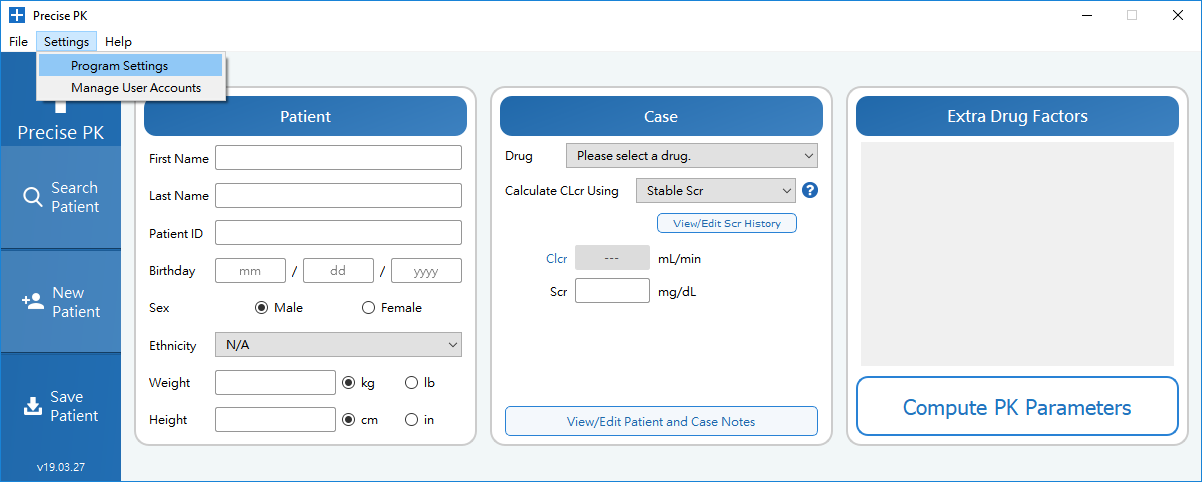Select the in height unit
The height and width of the screenshot is (482, 1202).
411,420
